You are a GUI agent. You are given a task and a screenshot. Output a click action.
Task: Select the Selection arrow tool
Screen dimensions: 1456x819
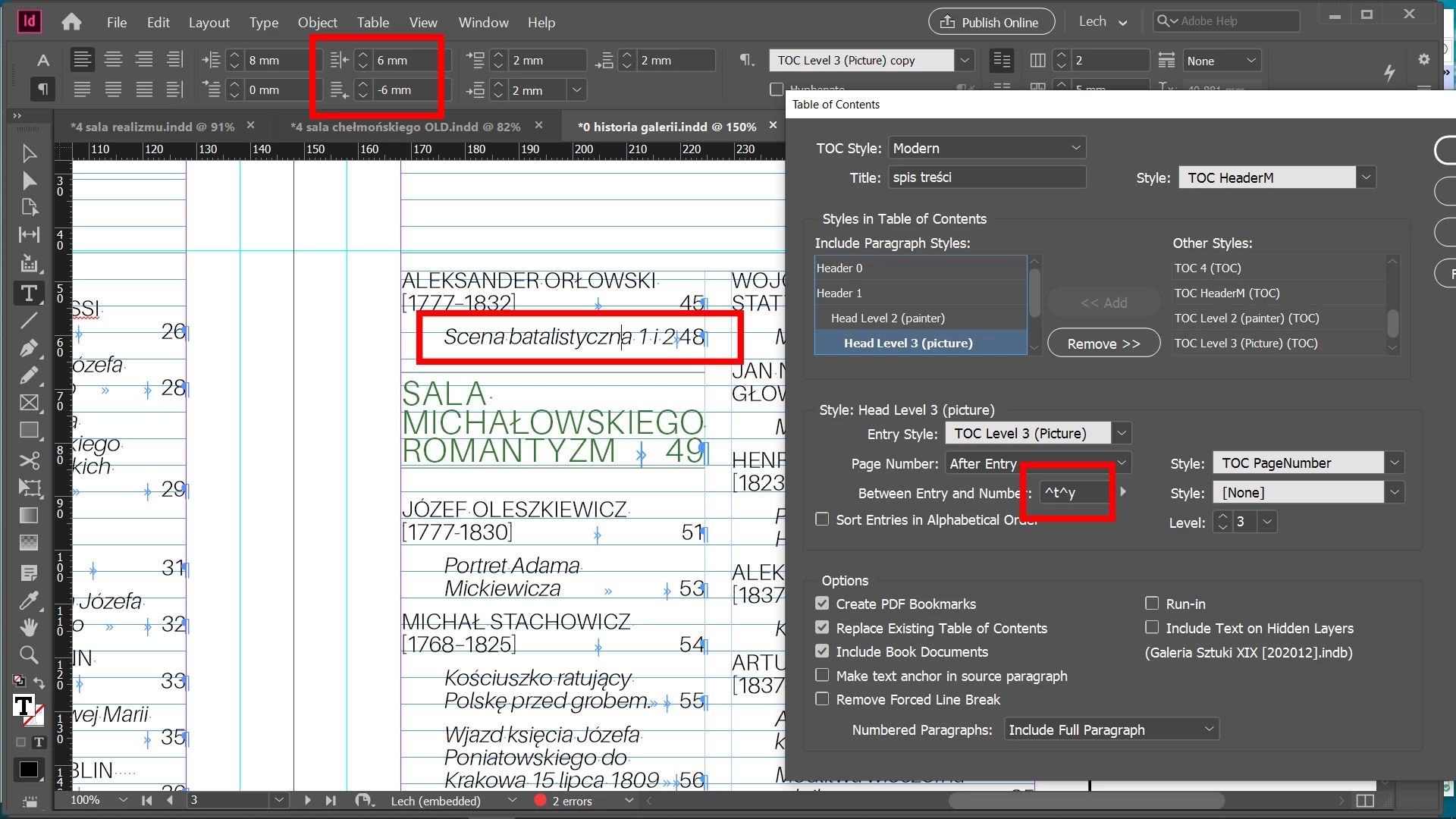click(x=29, y=154)
